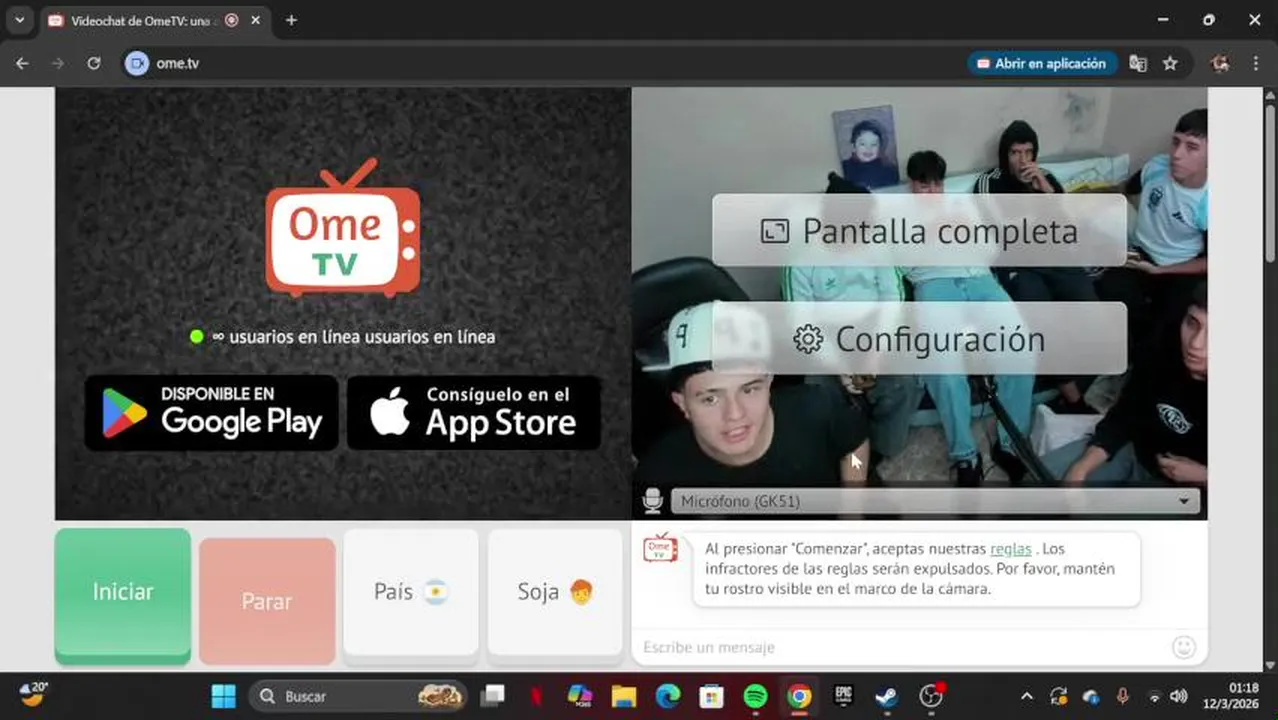Go forward to the next page
Viewport: 1278px width, 720px height.
click(58, 63)
